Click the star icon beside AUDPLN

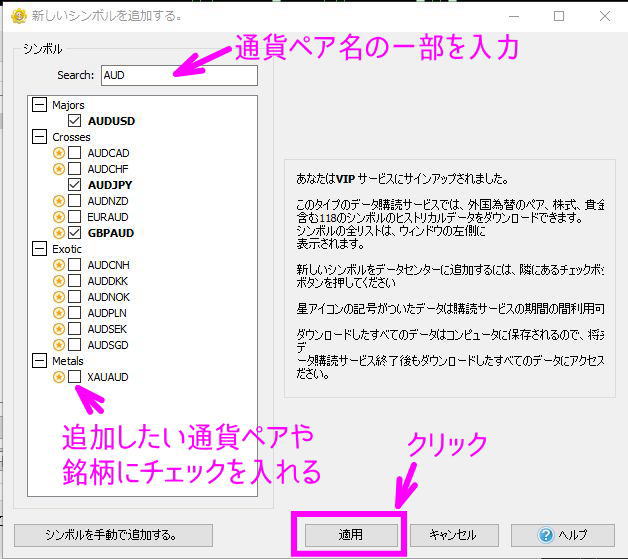point(59,313)
